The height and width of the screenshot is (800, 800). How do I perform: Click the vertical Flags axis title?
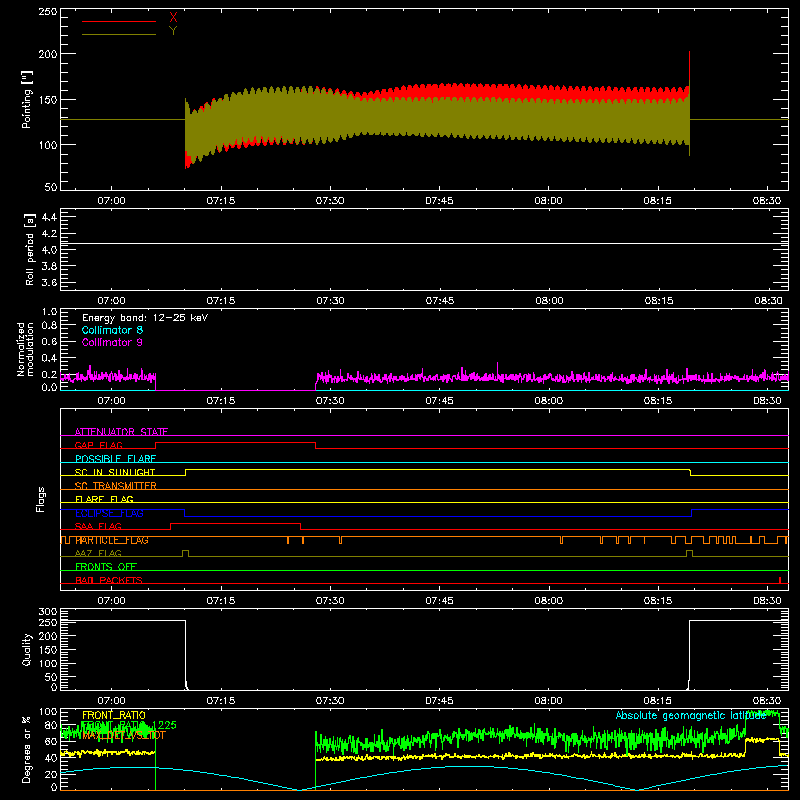41,499
